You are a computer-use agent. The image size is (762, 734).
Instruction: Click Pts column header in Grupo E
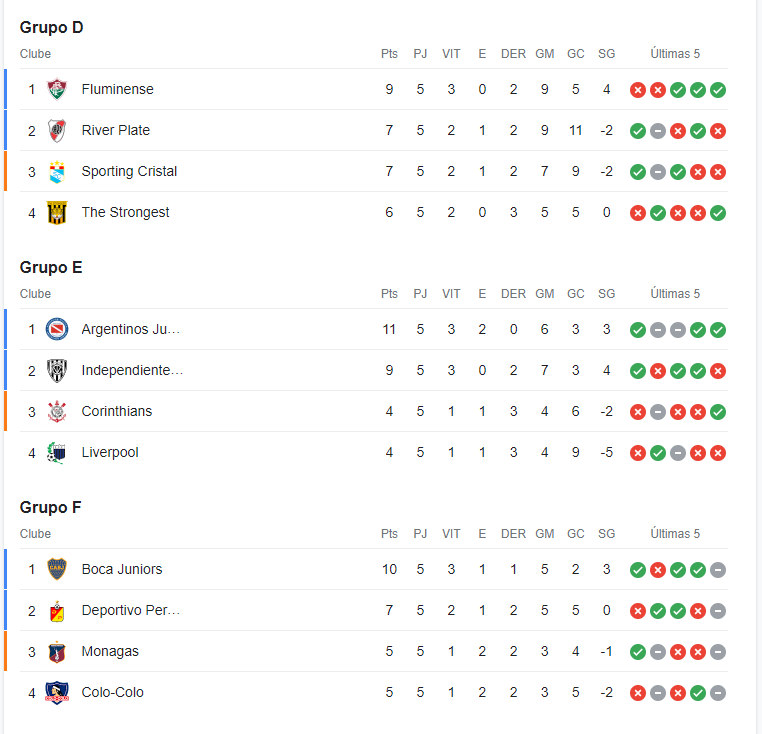coord(389,294)
